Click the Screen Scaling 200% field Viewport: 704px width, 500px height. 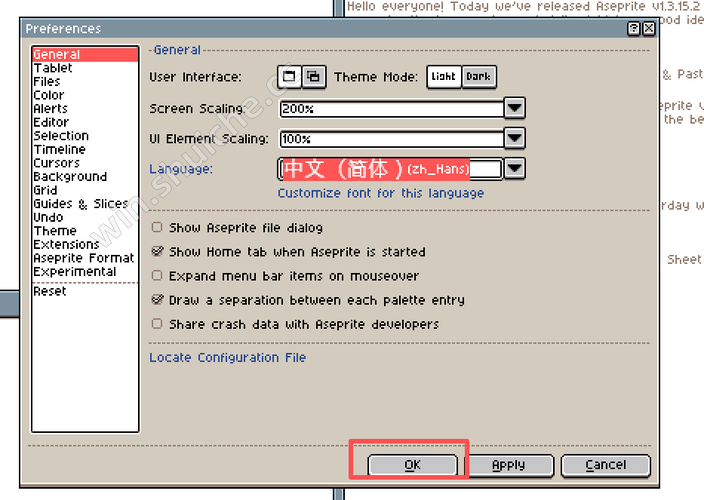pyautogui.click(x=392, y=109)
